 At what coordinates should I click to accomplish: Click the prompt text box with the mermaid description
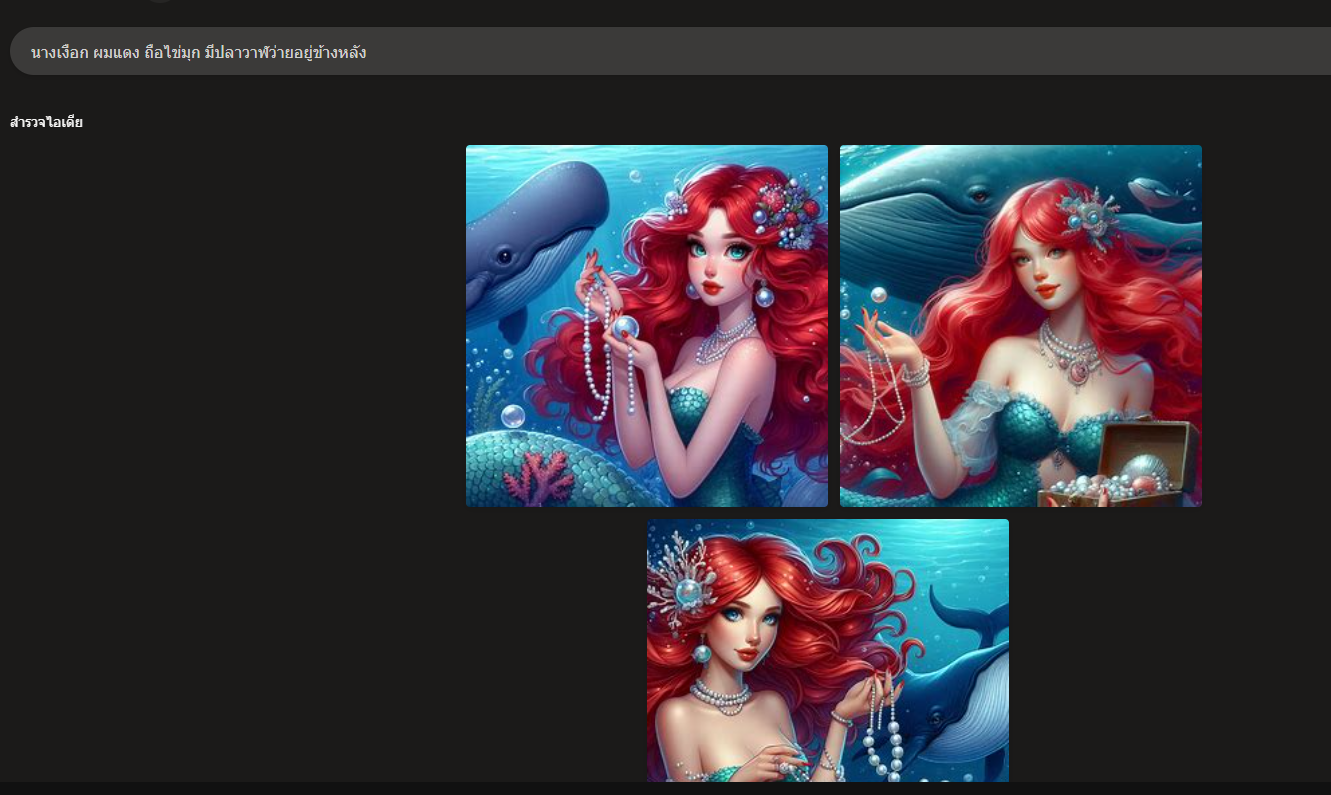[660, 52]
